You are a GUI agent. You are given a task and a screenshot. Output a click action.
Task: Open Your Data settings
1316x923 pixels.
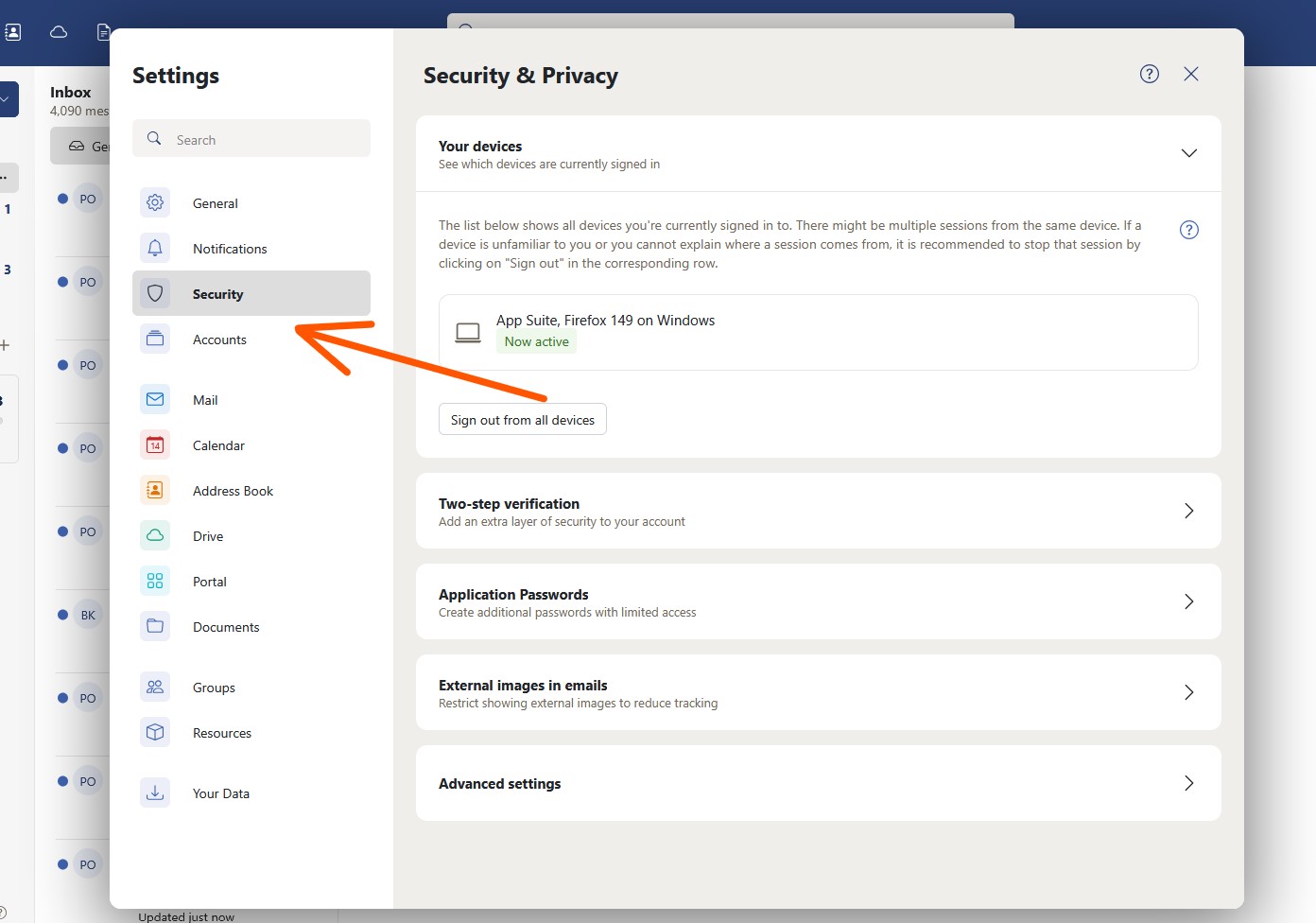220,792
